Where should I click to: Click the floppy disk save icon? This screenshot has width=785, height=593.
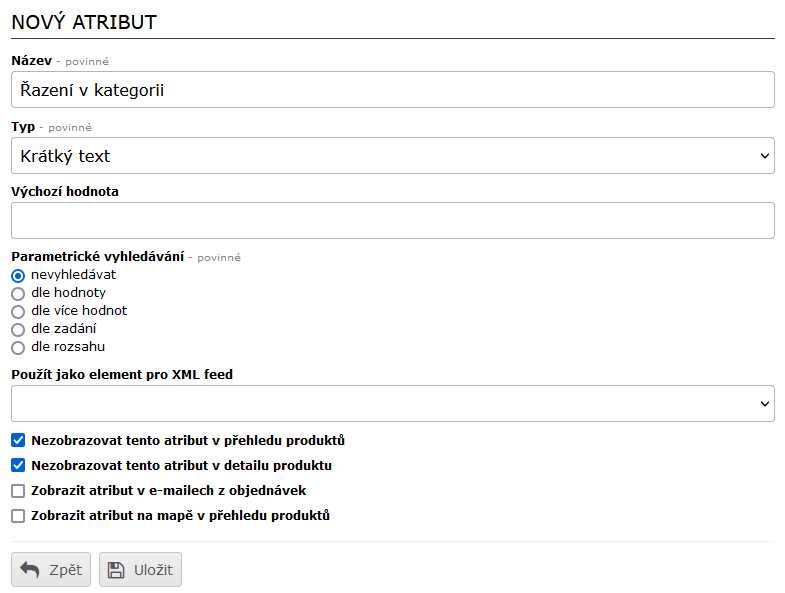[x=116, y=570]
